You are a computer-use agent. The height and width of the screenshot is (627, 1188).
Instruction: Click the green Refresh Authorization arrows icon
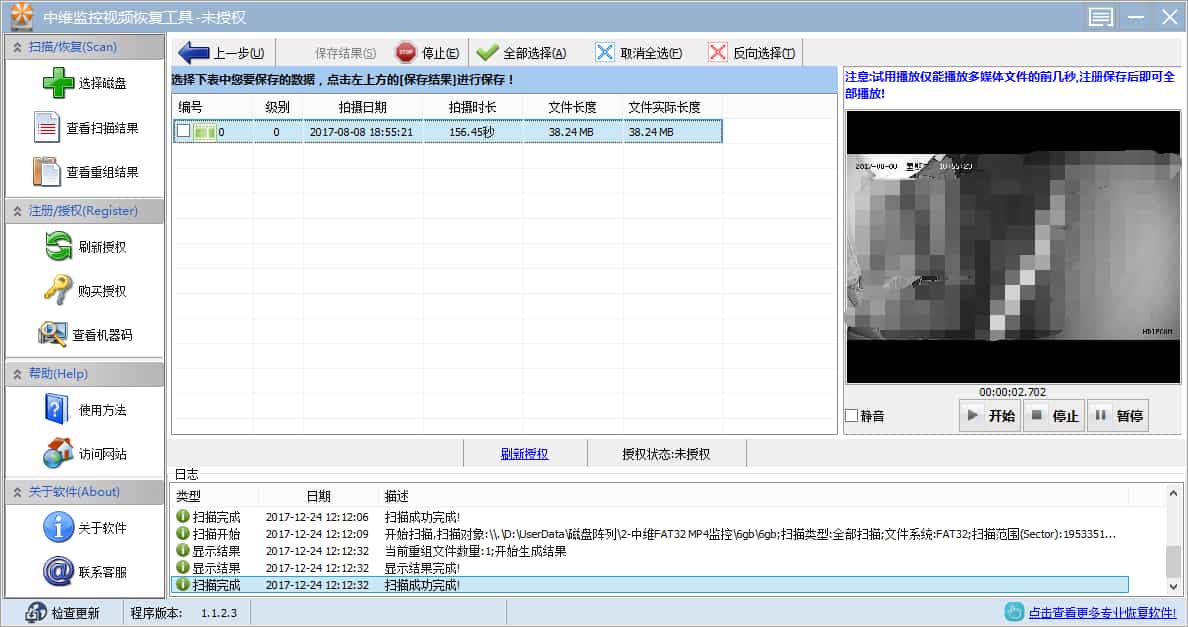point(58,246)
